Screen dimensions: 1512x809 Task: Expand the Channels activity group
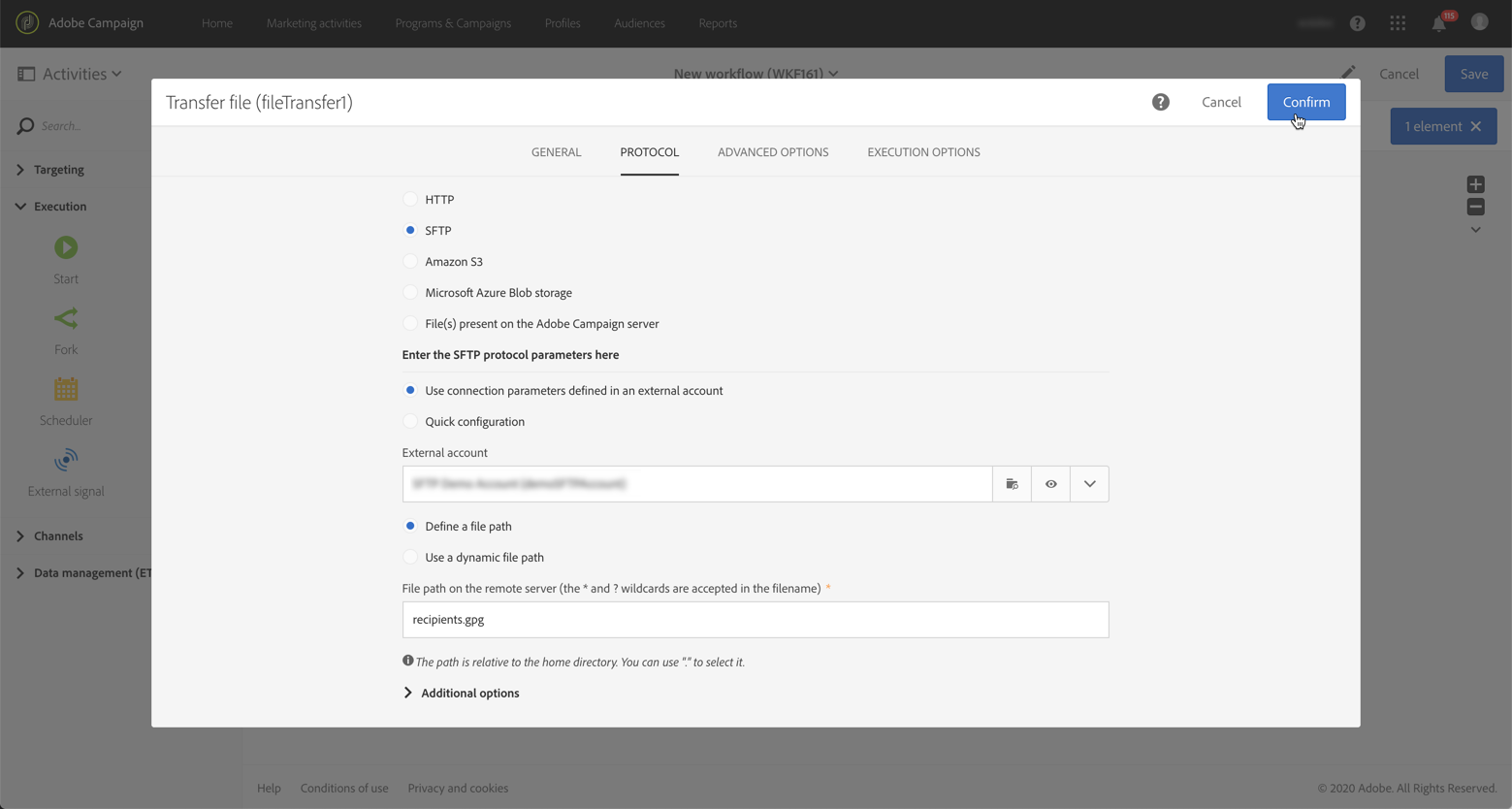coord(20,536)
